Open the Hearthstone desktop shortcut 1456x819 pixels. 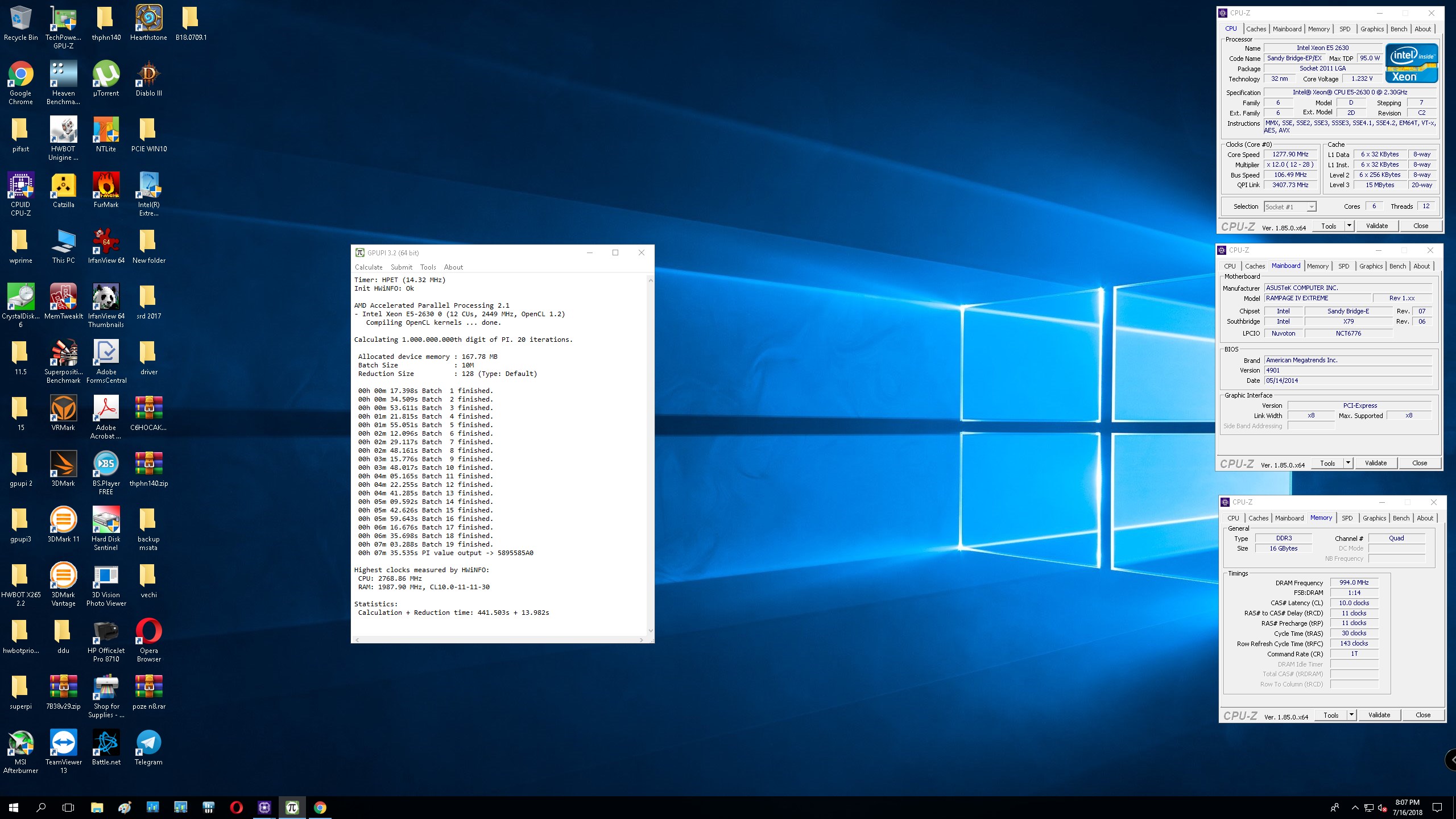click(148, 23)
